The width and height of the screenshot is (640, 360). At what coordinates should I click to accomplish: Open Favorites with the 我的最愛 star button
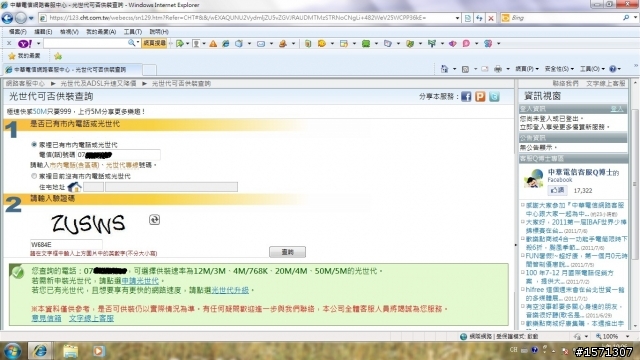pos(24,56)
